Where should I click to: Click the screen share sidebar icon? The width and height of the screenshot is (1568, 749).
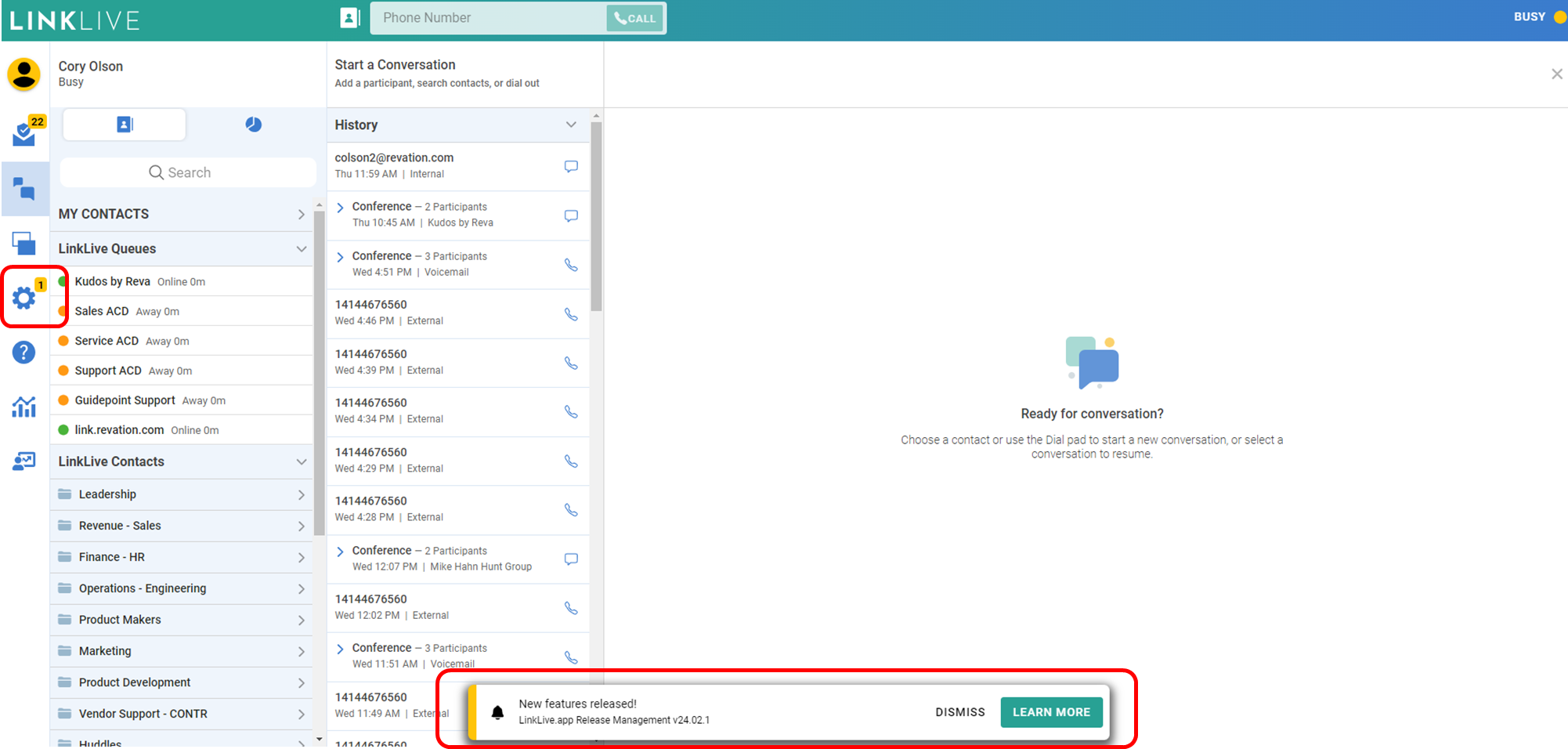click(x=24, y=243)
